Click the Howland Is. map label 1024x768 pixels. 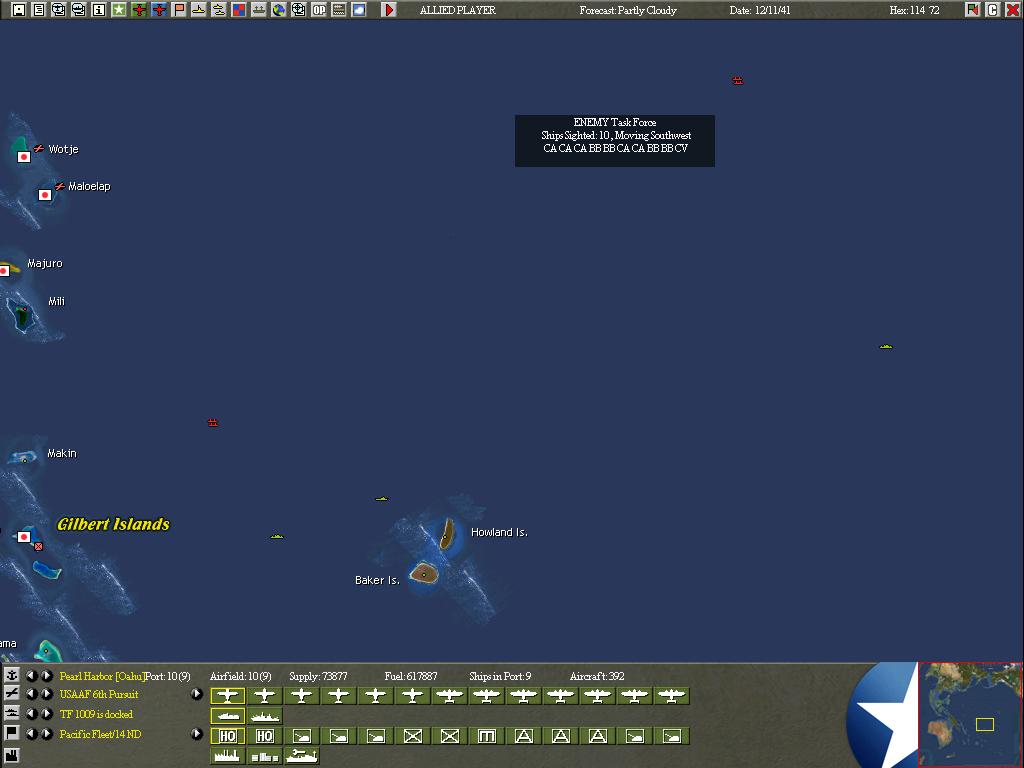pos(499,532)
